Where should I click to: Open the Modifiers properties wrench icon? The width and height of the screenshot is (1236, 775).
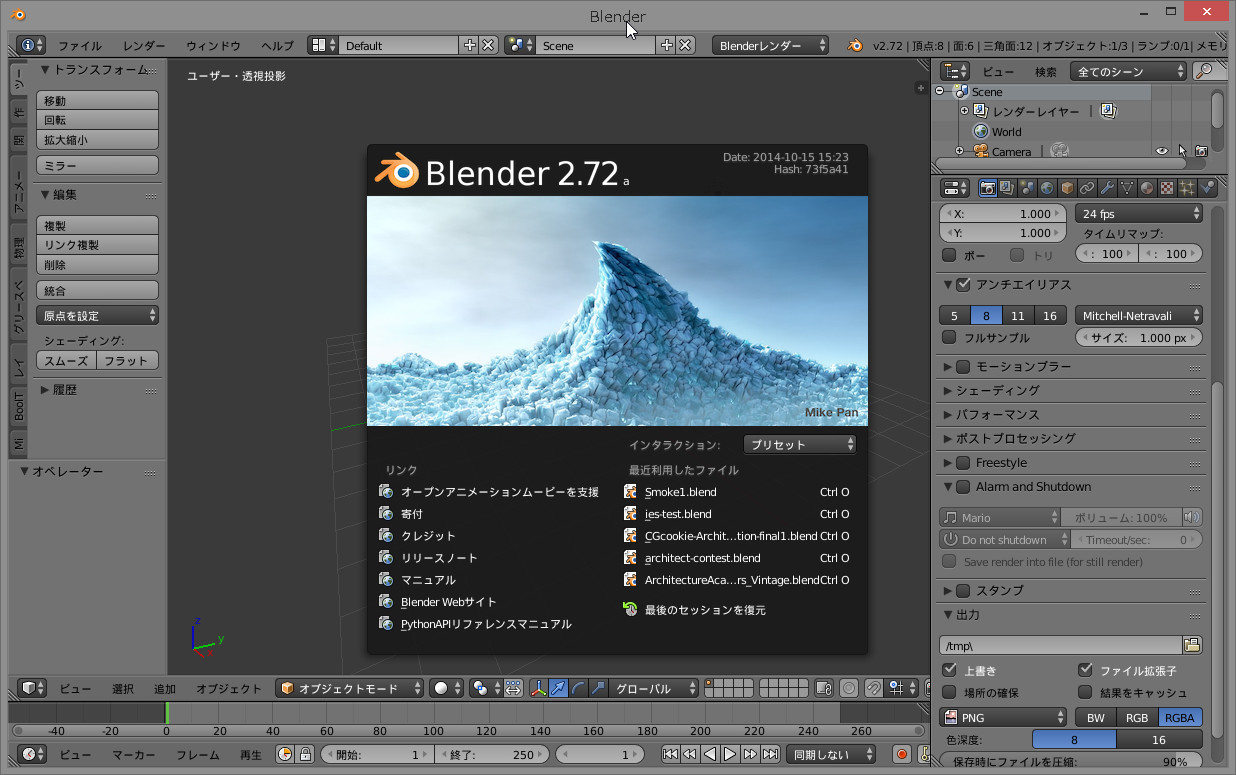pos(1107,188)
